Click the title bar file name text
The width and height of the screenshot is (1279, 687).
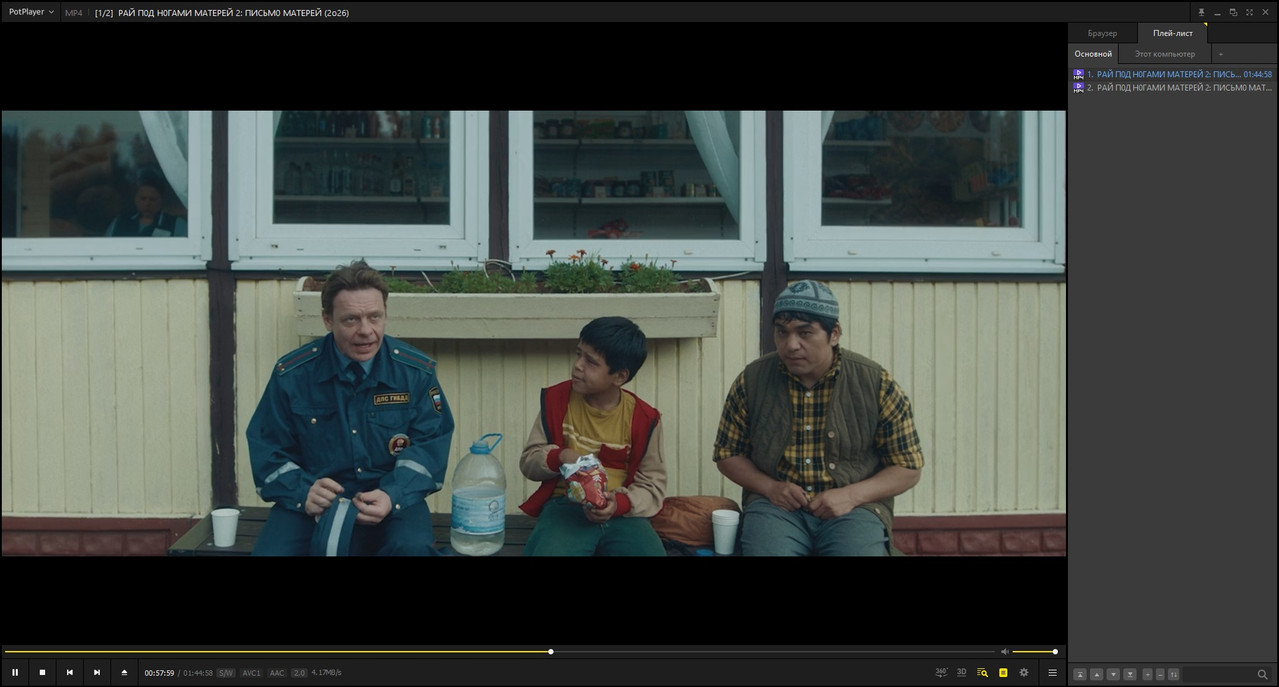coord(234,13)
